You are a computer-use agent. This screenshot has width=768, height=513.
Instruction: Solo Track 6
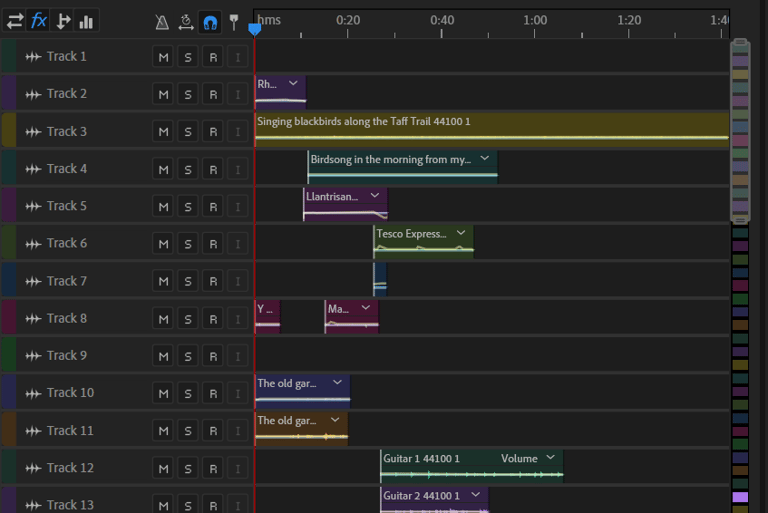tap(188, 244)
